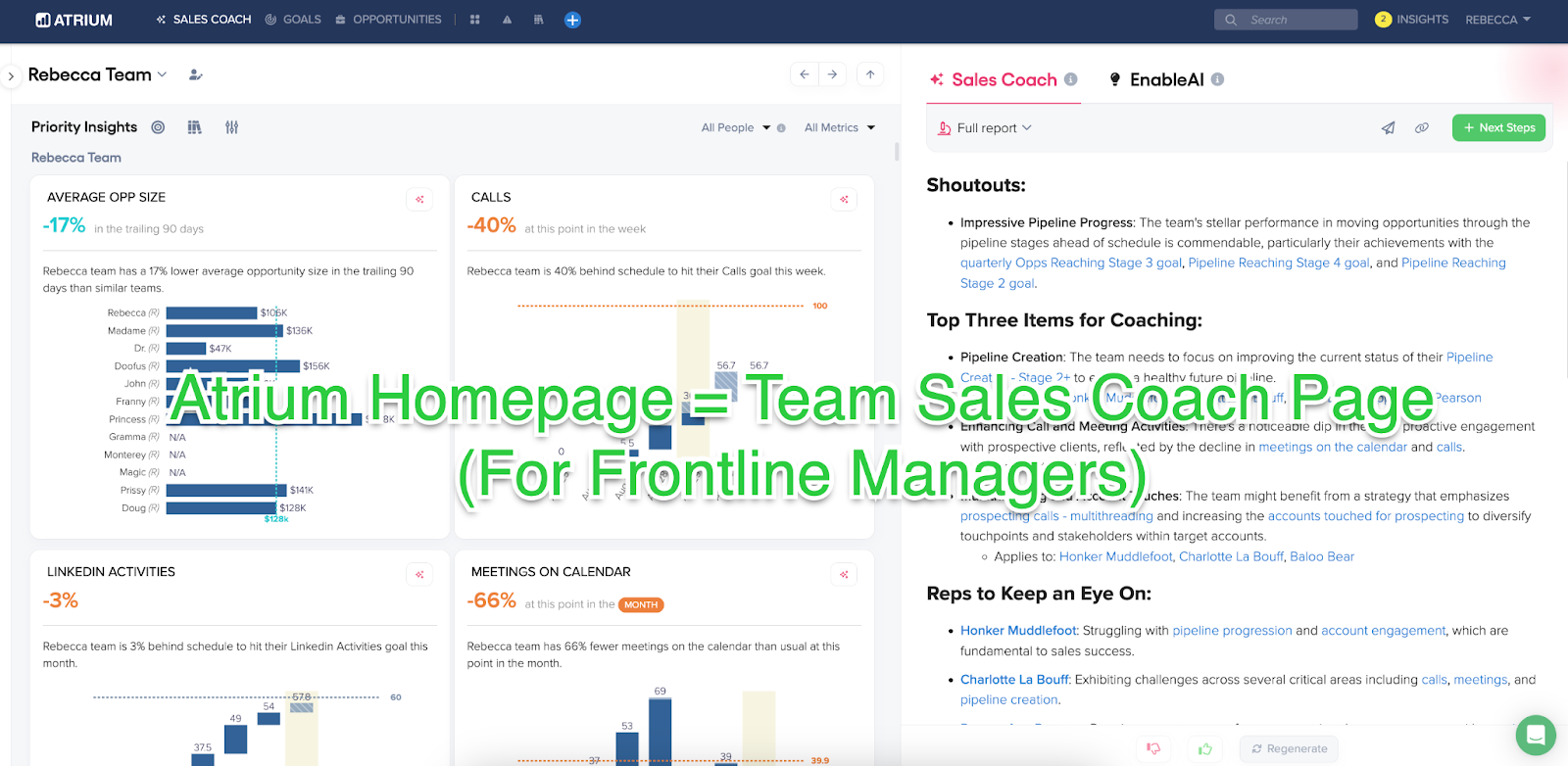Click the Rebecca Team section label
The height and width of the screenshot is (766, 1568).
pyautogui.click(x=76, y=158)
